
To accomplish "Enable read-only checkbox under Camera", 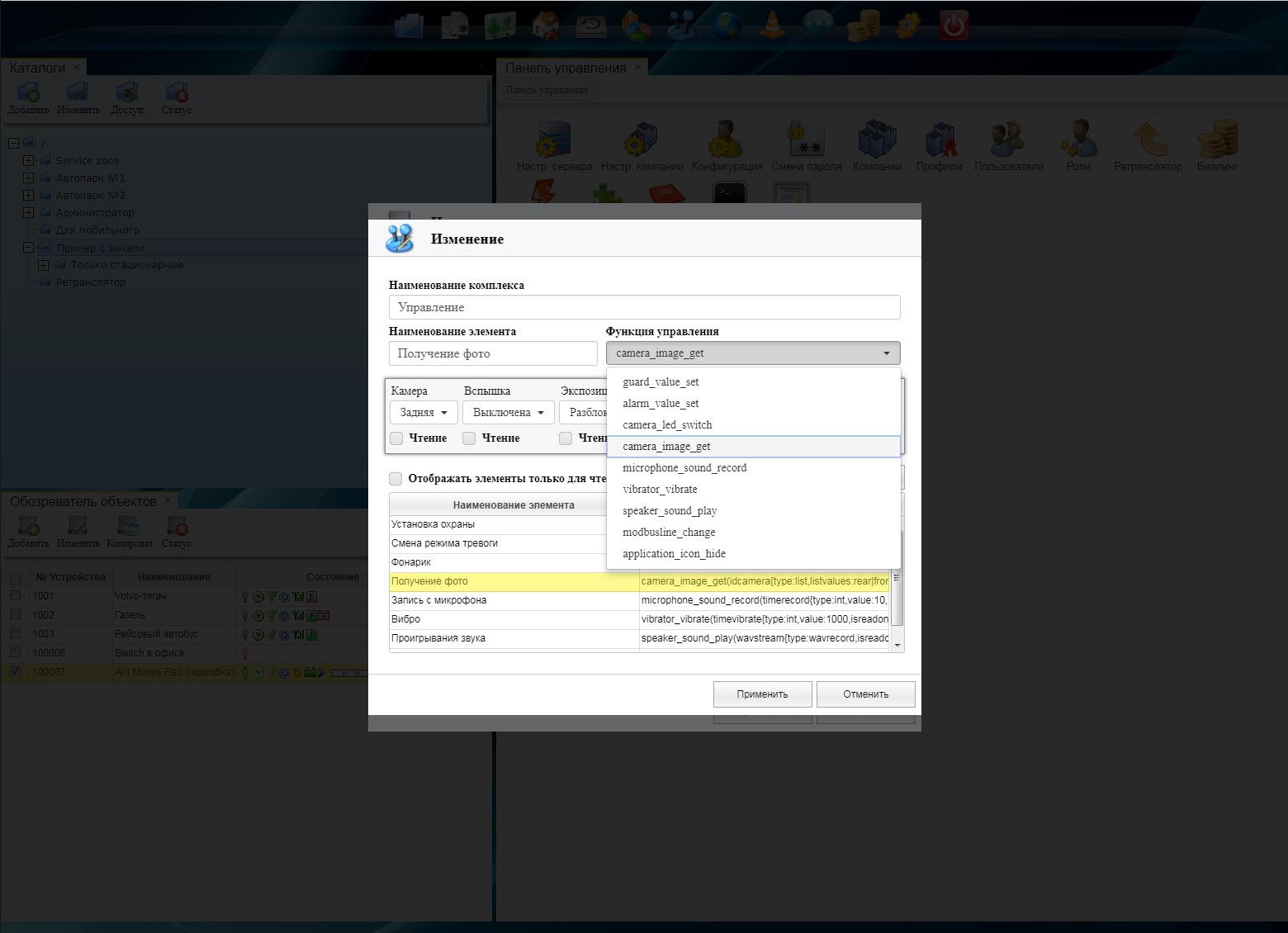I will pos(397,438).
